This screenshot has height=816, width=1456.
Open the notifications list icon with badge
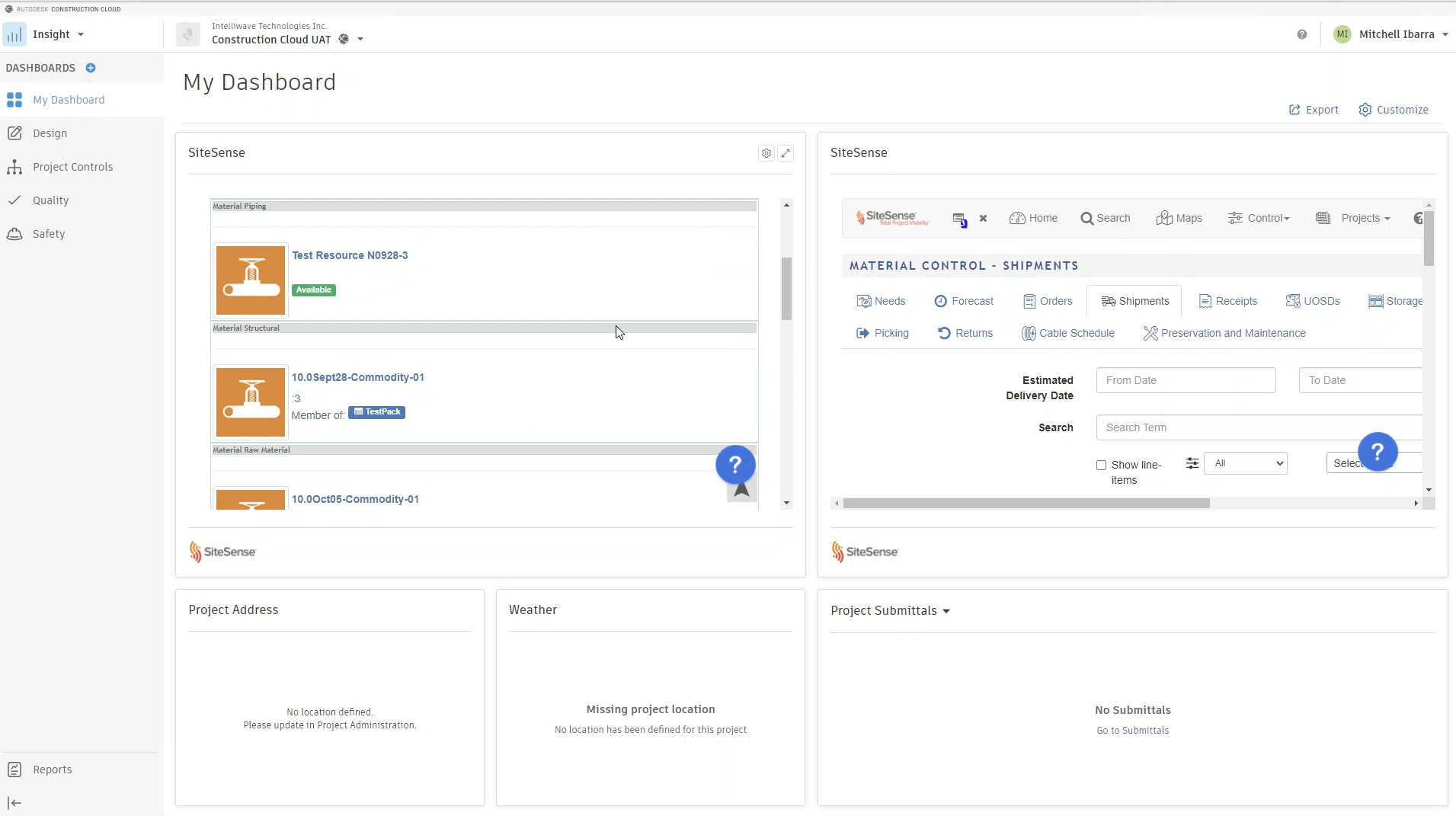tap(960, 219)
